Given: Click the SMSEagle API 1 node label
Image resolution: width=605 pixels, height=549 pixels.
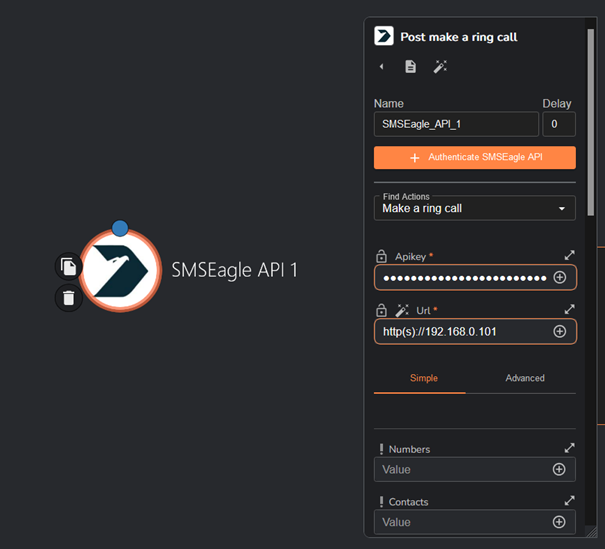Looking at the screenshot, I should click(235, 270).
